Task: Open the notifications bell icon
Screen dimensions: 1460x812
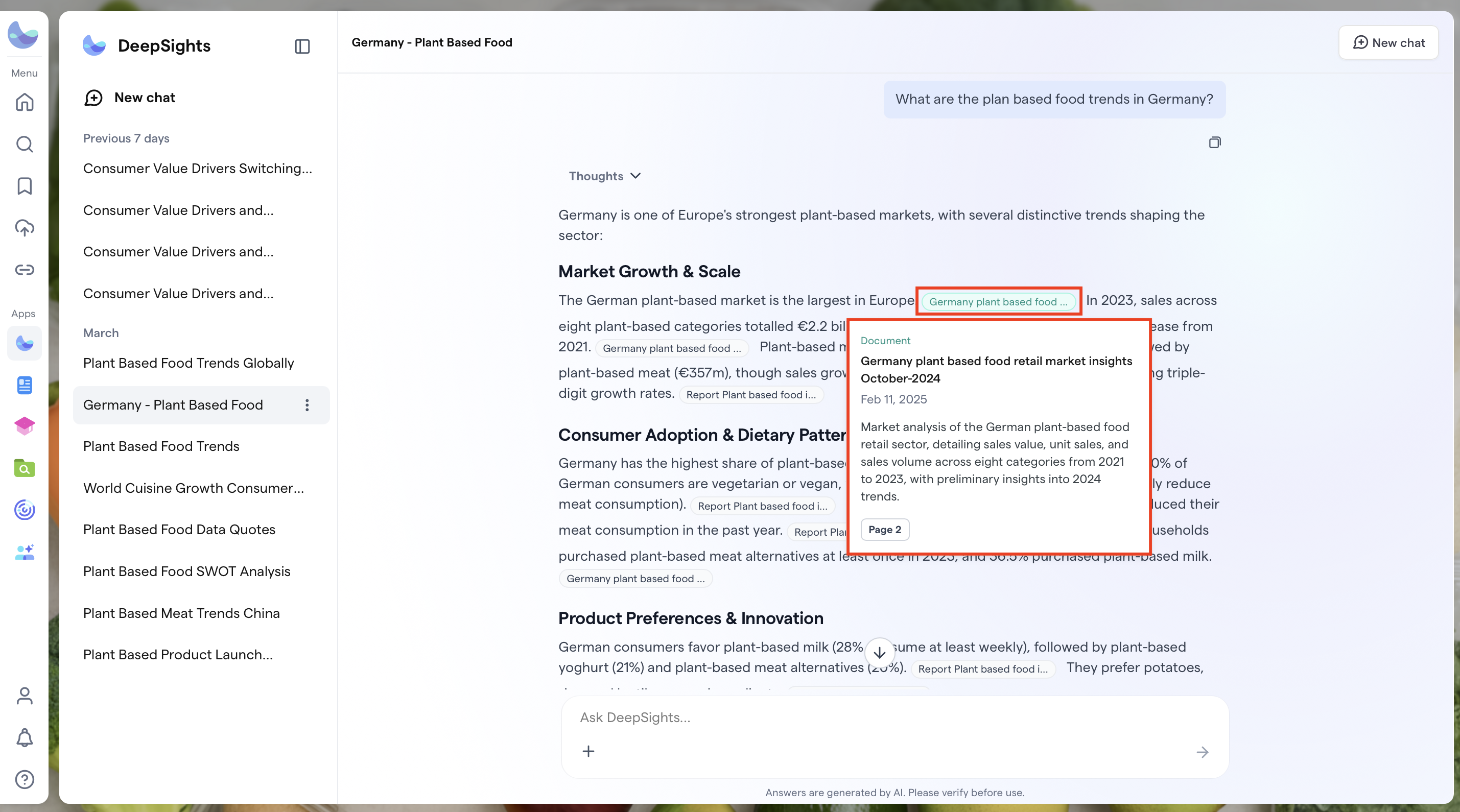Action: [x=25, y=738]
